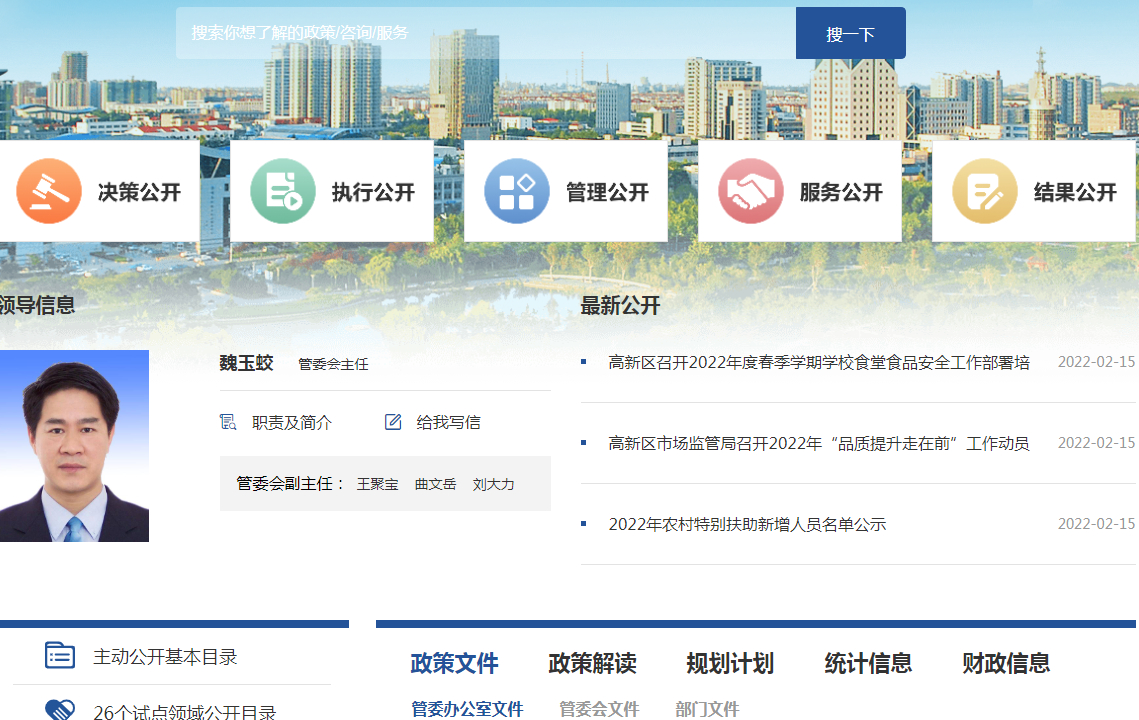Open the 给我写信 link
The width and height of the screenshot is (1139, 720).
pyautogui.click(x=448, y=423)
